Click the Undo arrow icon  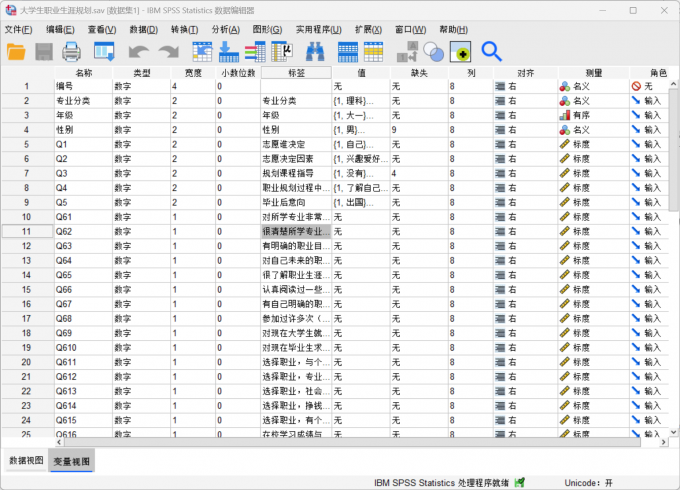click(x=137, y=51)
